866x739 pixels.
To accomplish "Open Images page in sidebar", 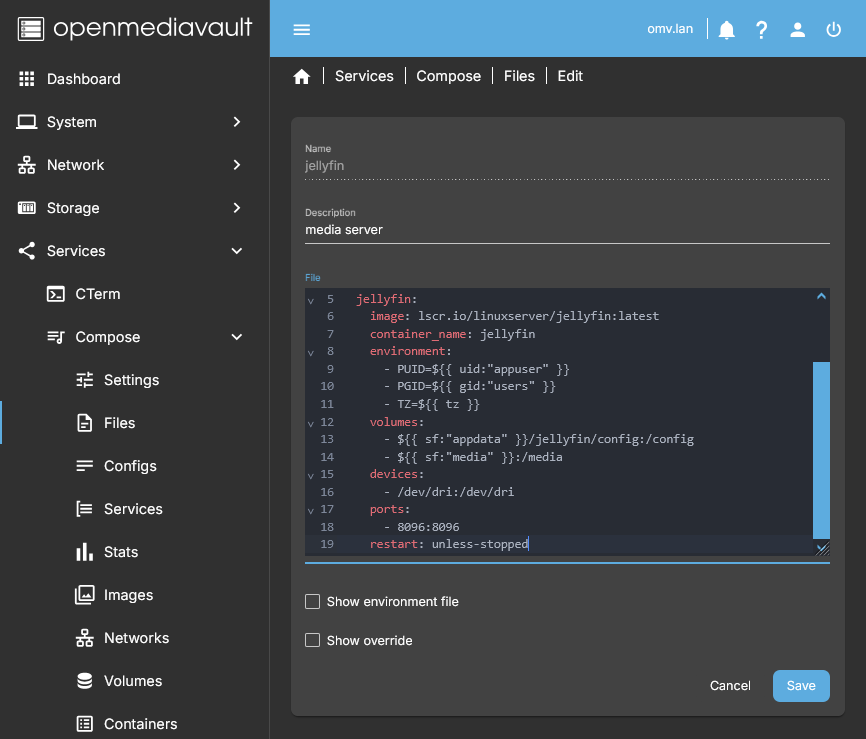I will (x=128, y=595).
